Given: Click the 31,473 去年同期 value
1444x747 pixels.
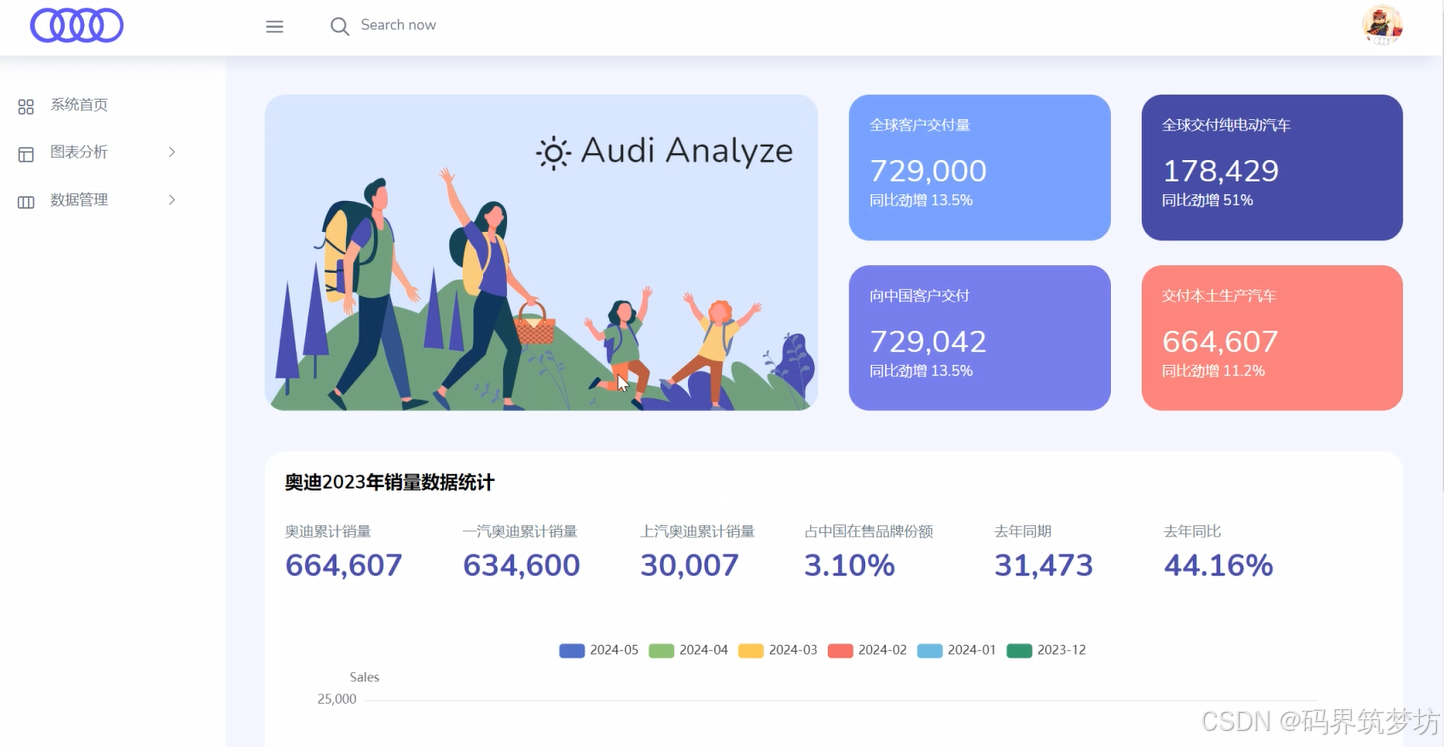Looking at the screenshot, I should tap(1043, 566).
